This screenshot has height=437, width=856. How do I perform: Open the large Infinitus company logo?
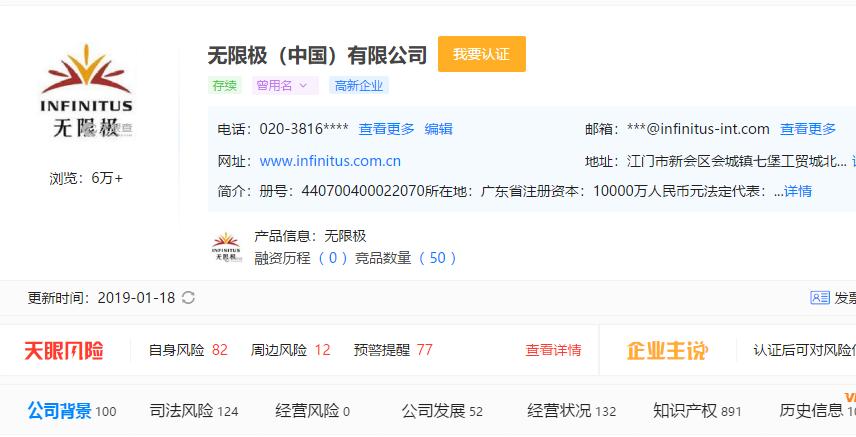[87, 90]
